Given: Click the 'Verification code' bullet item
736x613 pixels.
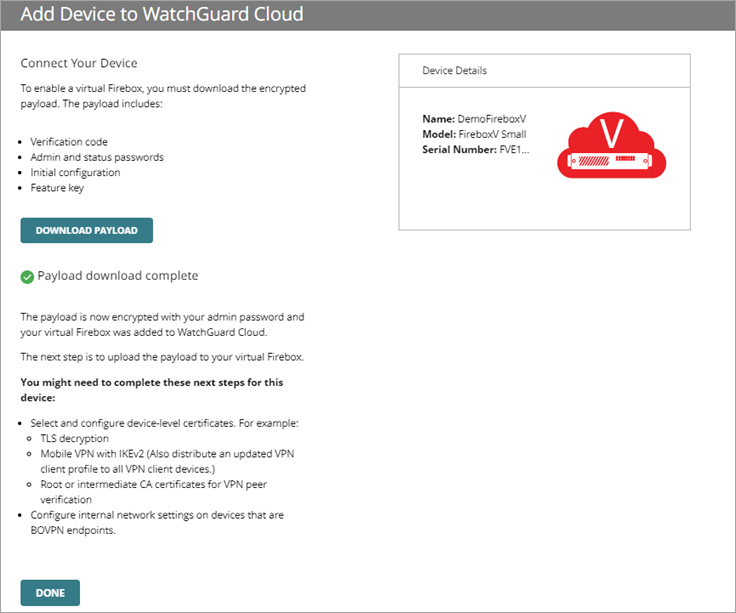Looking at the screenshot, I should [x=69, y=142].
